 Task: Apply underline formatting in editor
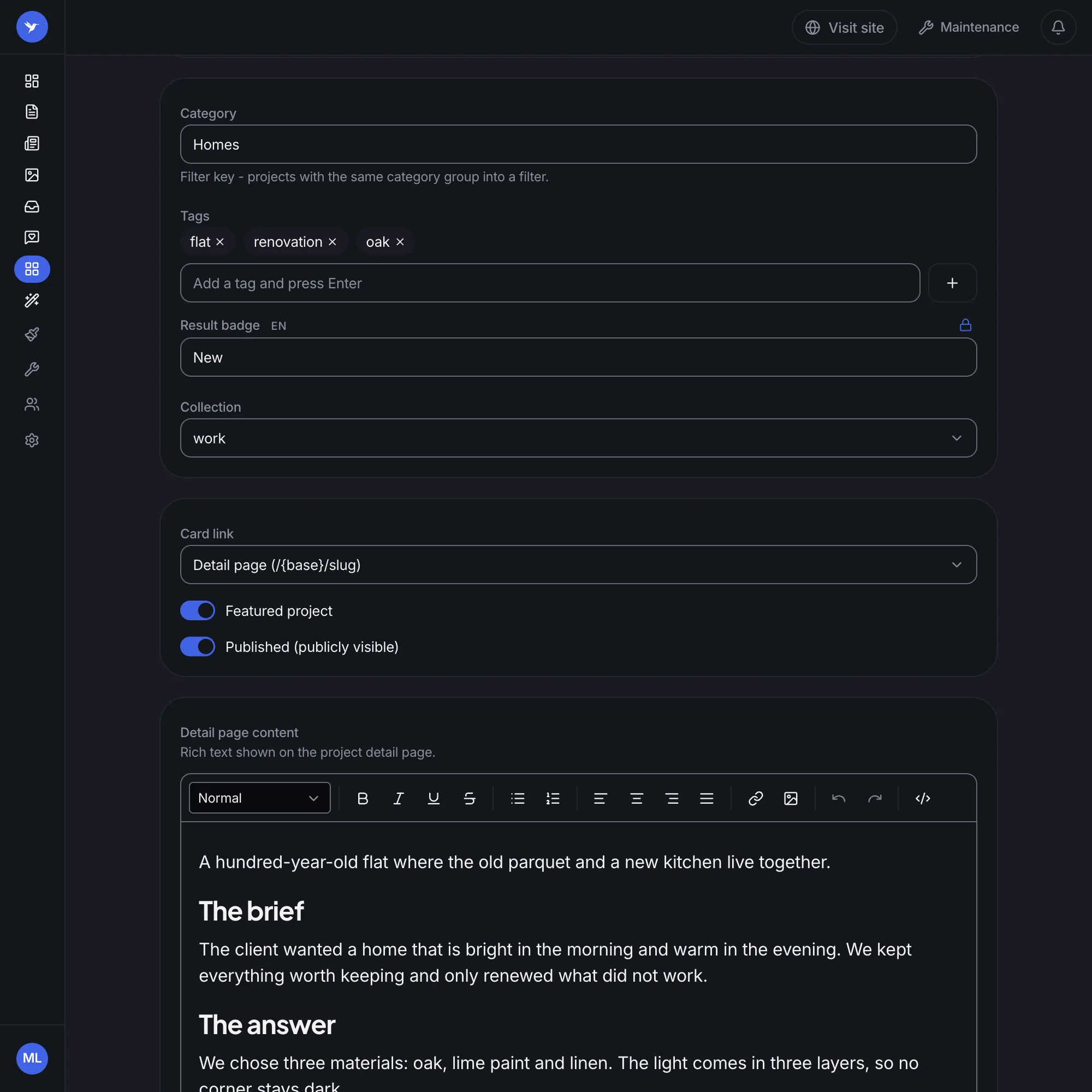click(434, 798)
